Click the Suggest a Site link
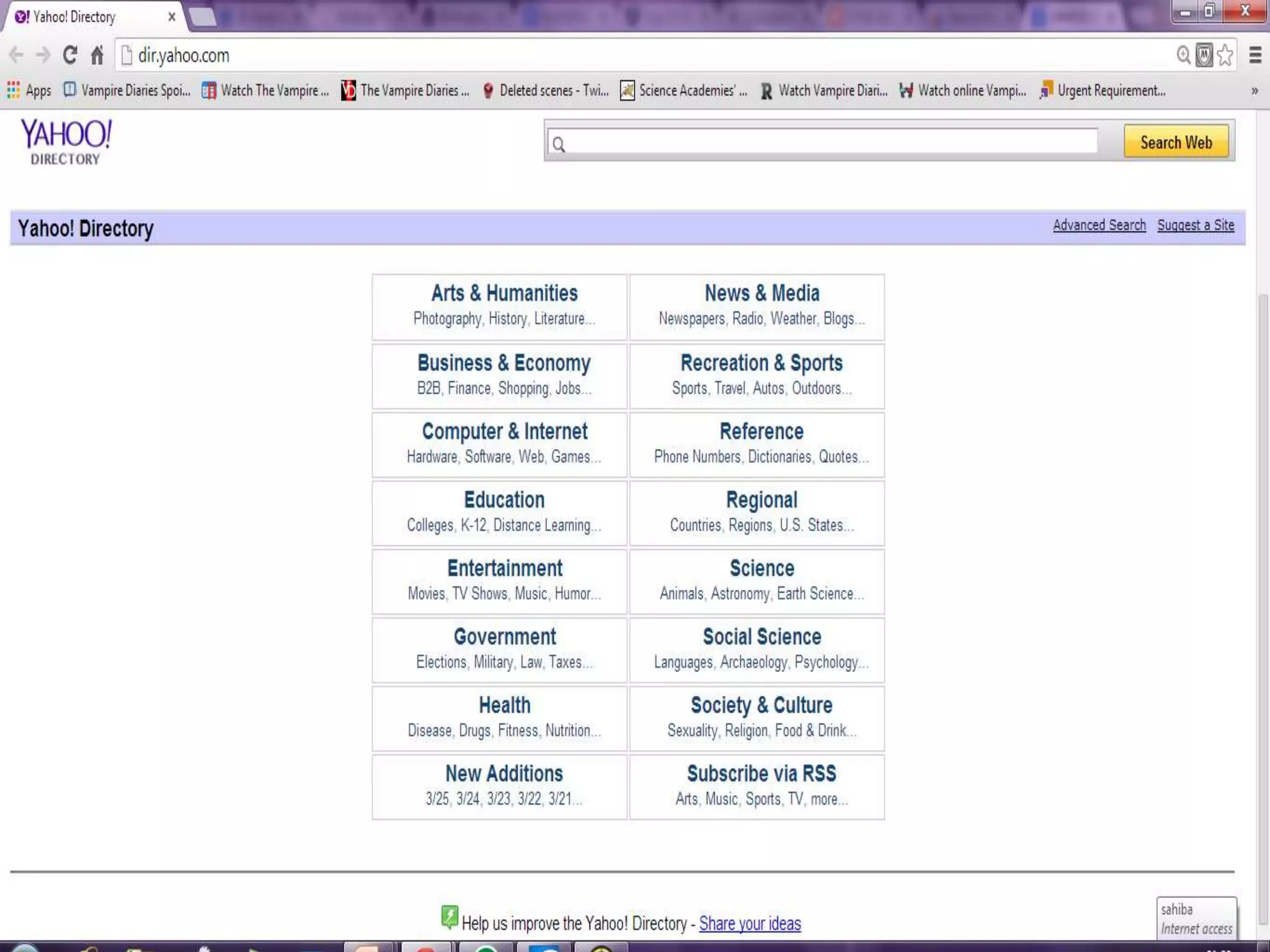Screen dimensions: 1270x952 [1195, 225]
